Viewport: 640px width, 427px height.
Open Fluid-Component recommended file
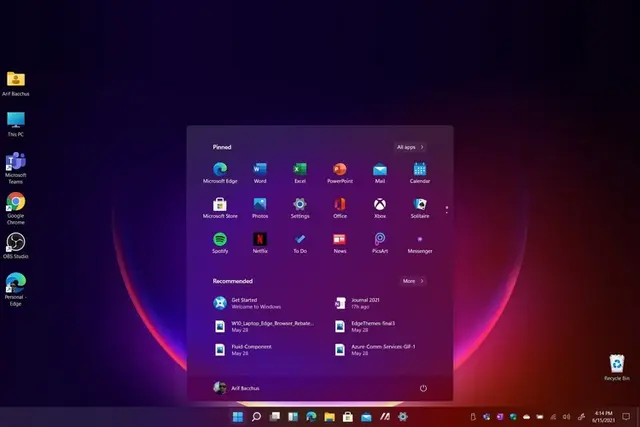click(x=242, y=349)
